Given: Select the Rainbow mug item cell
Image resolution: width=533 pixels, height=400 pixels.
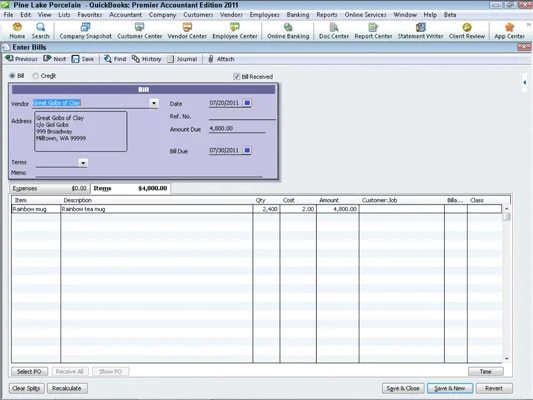Looking at the screenshot, I should [x=36, y=209].
